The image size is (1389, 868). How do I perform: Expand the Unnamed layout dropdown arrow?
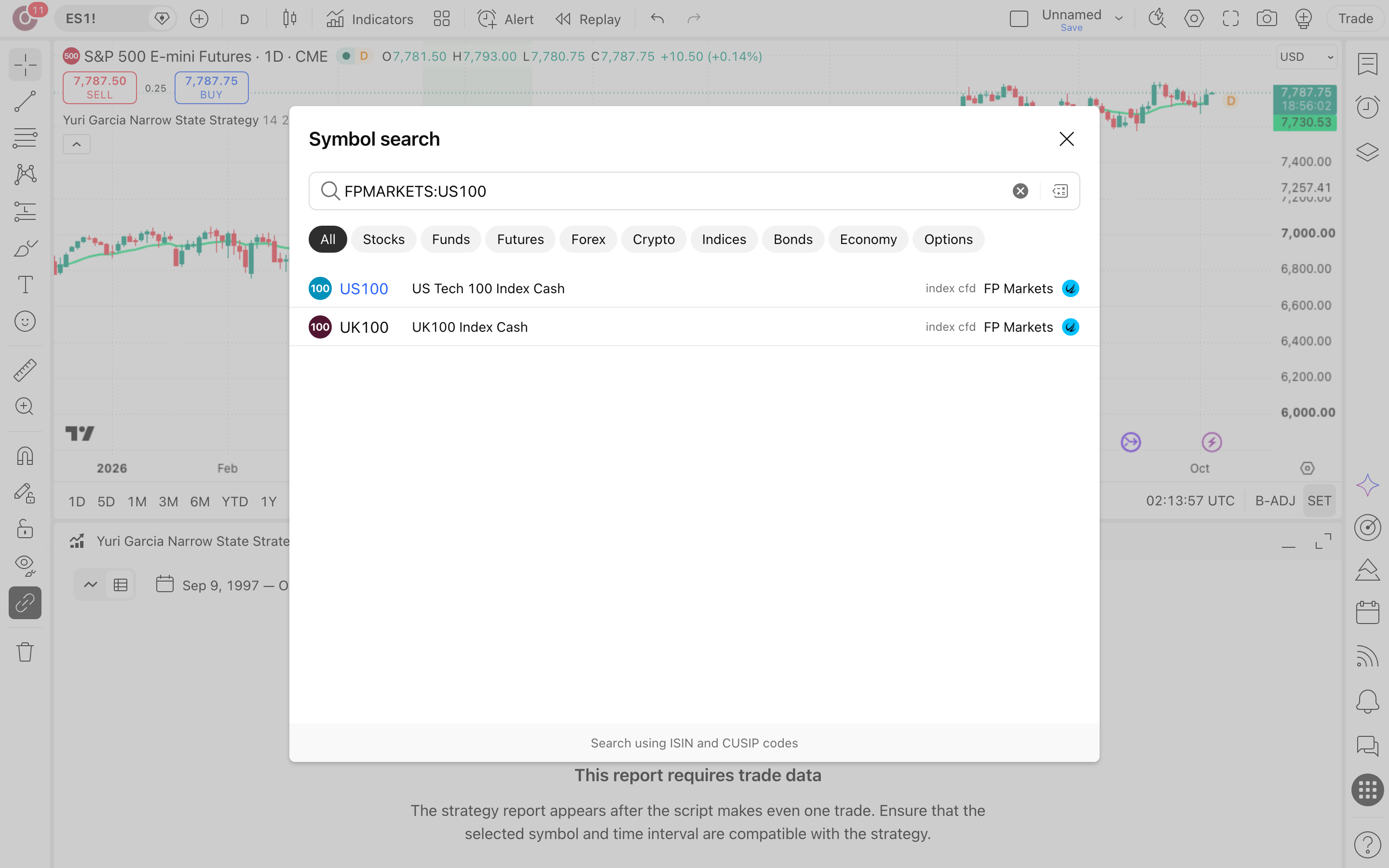1118,19
